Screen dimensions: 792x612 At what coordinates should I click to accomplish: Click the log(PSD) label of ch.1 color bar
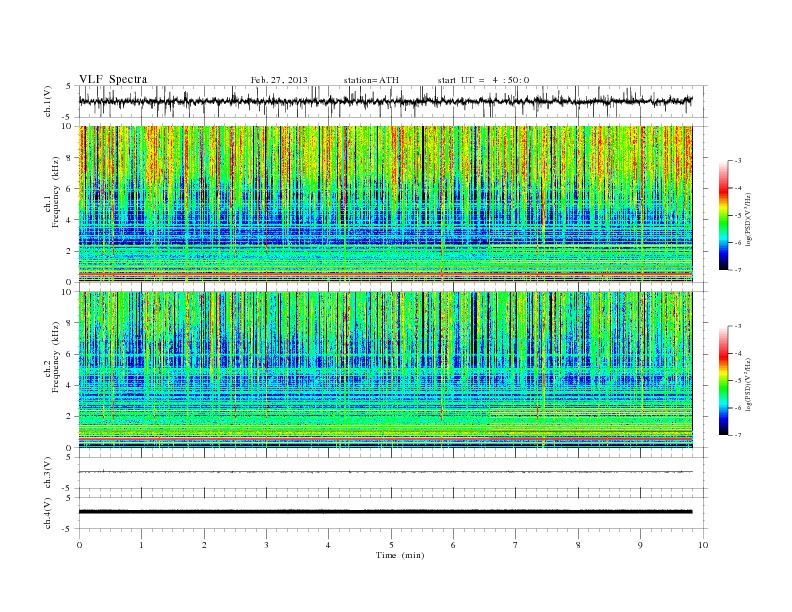pos(749,220)
